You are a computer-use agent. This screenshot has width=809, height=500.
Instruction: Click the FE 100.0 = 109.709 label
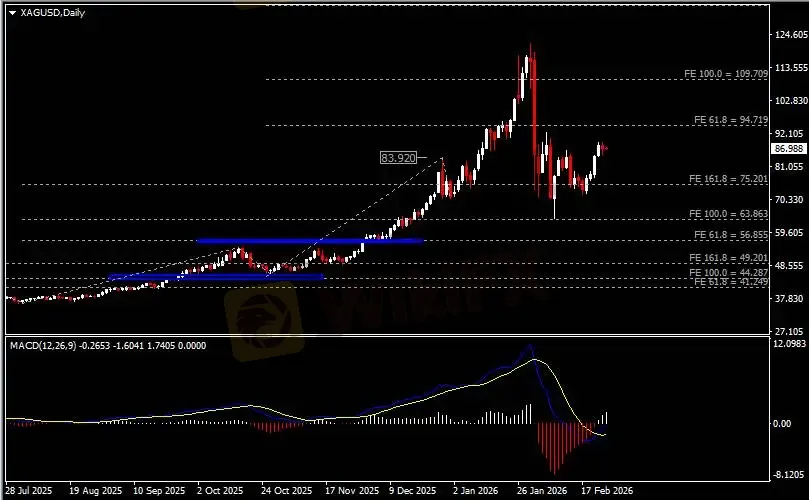tap(726, 74)
